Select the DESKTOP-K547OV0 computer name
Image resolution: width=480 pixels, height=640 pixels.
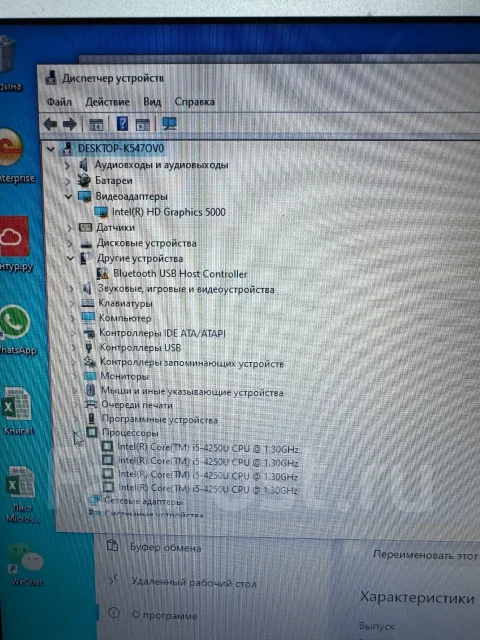point(121,148)
